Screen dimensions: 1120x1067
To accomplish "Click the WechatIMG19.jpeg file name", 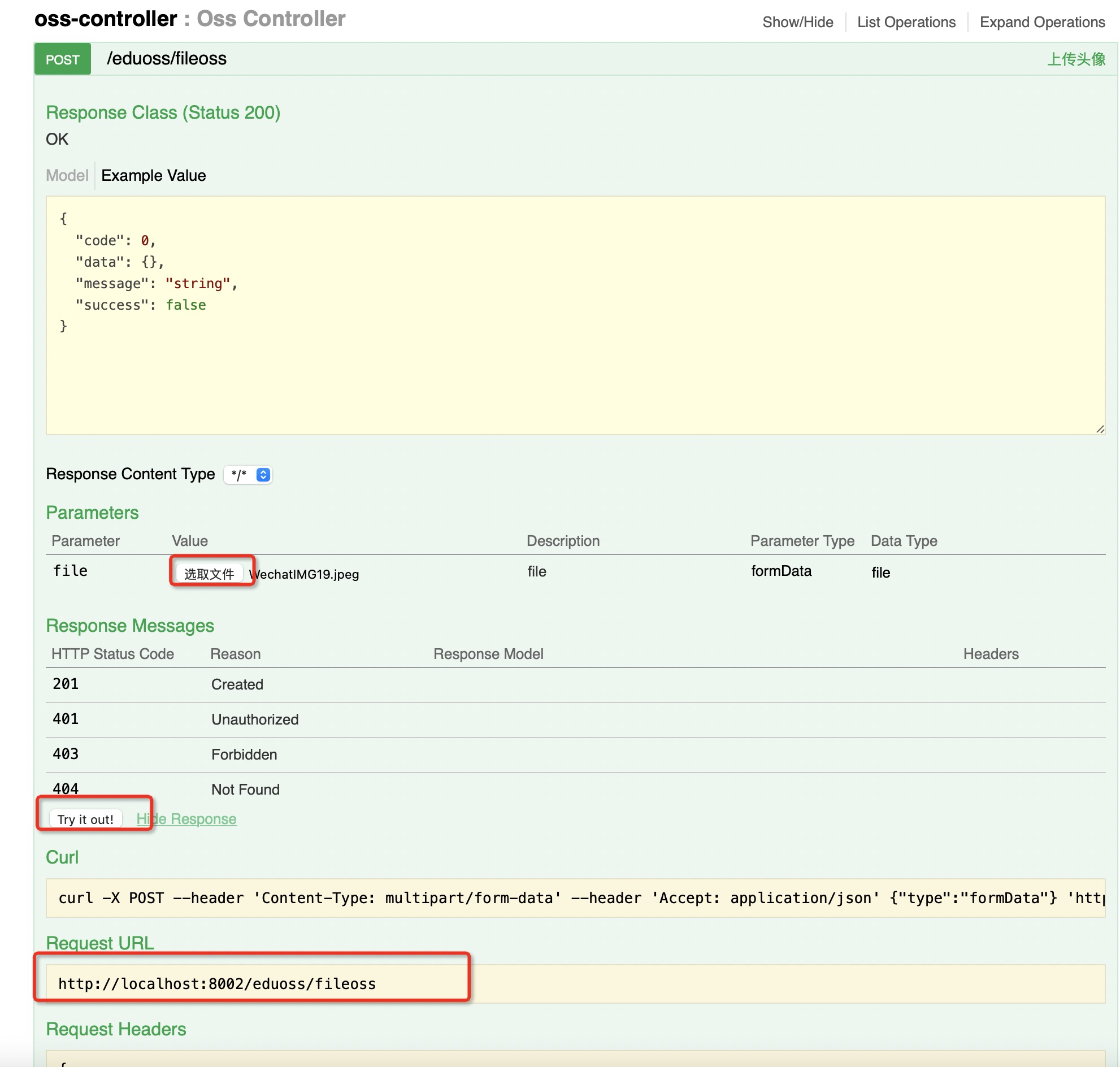I will [x=306, y=574].
